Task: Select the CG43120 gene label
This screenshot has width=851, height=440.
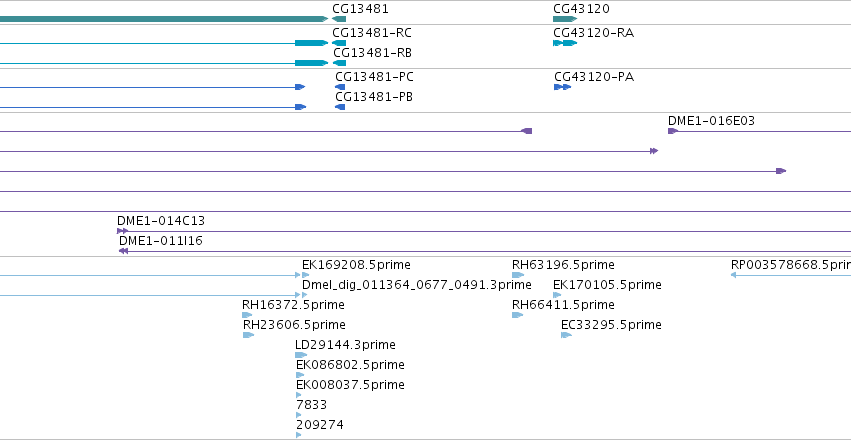Action: tap(581, 9)
